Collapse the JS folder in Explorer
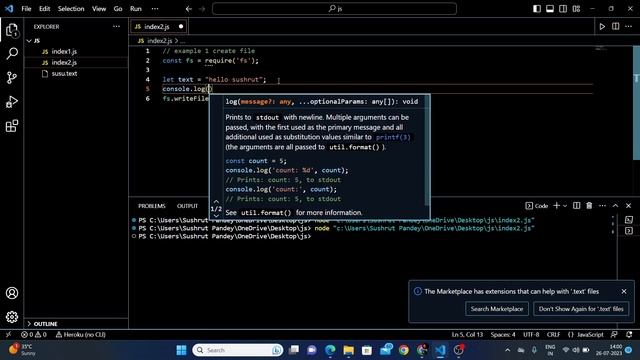 click(76, 40)
